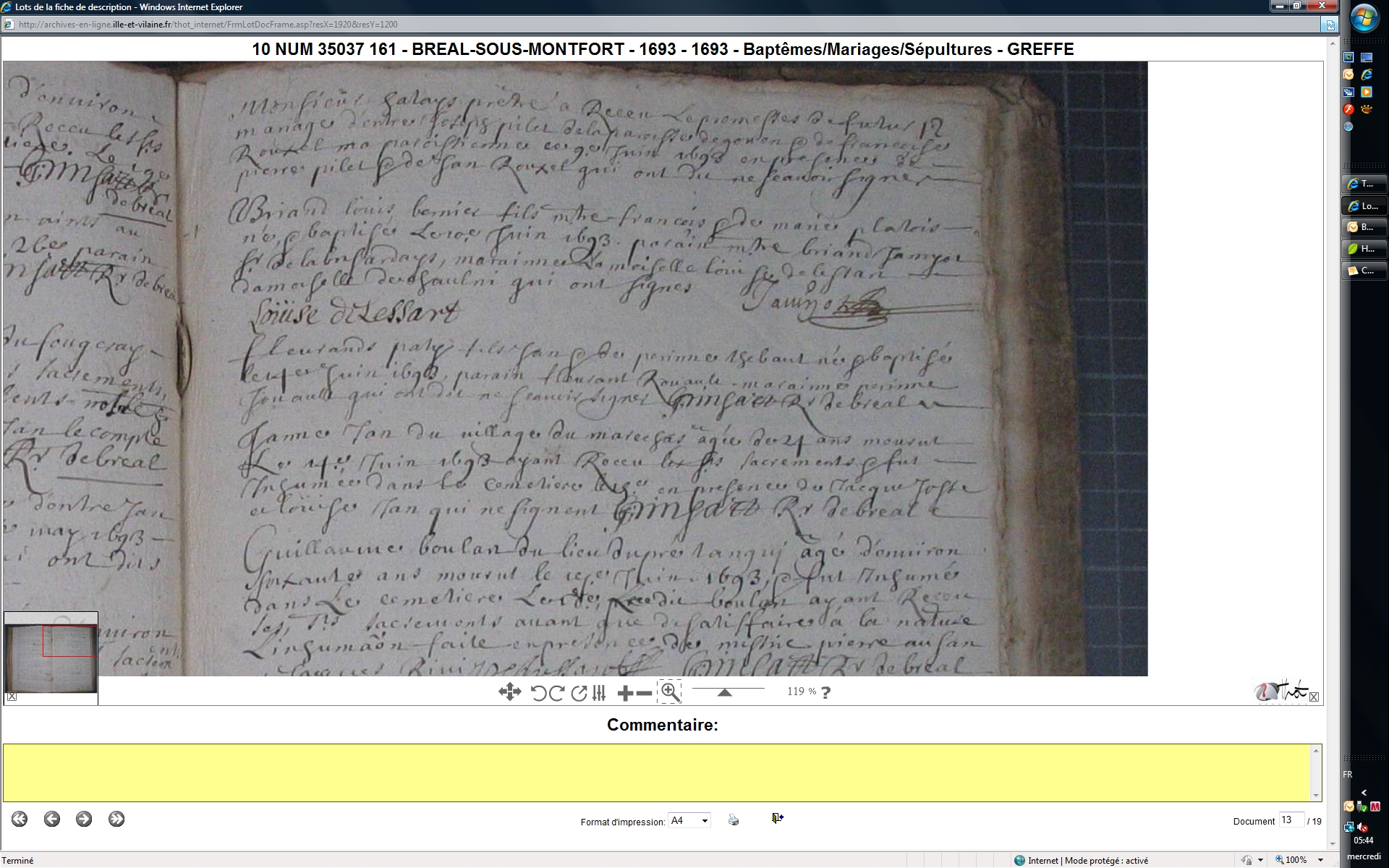Go to next document page
Image resolution: width=1389 pixels, height=868 pixels.
coord(84,819)
